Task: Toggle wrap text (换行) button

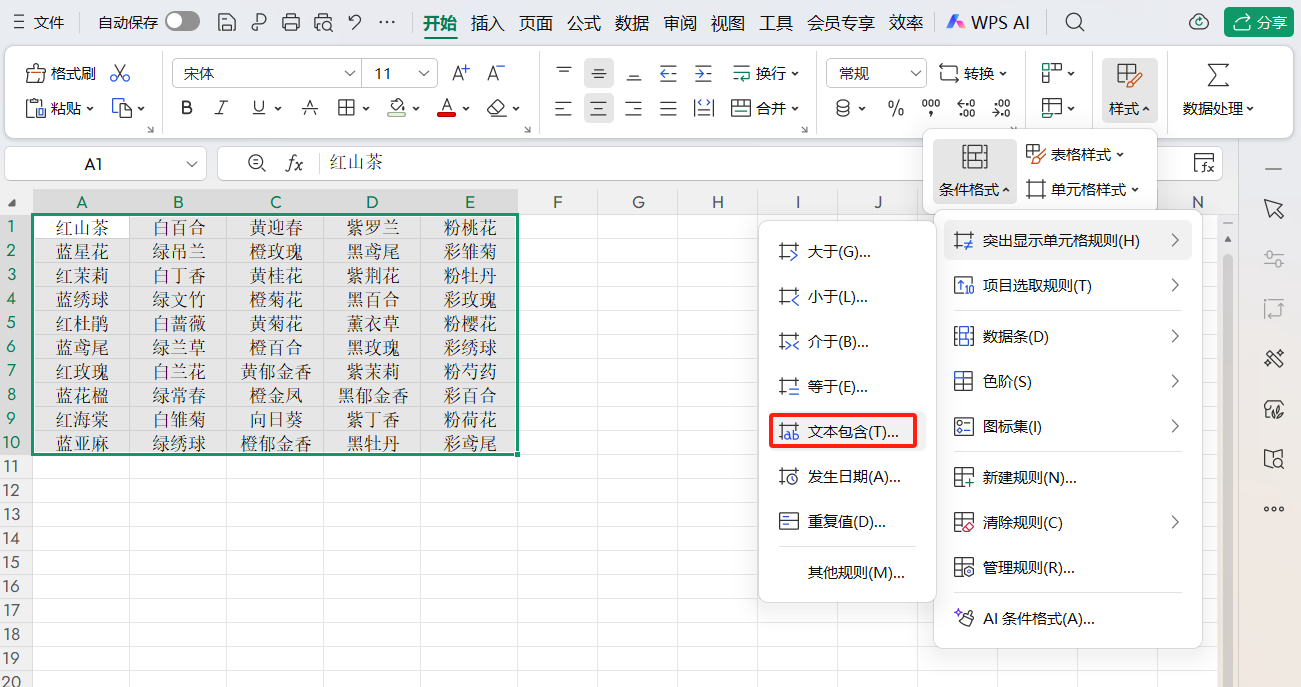Action: 765,73
